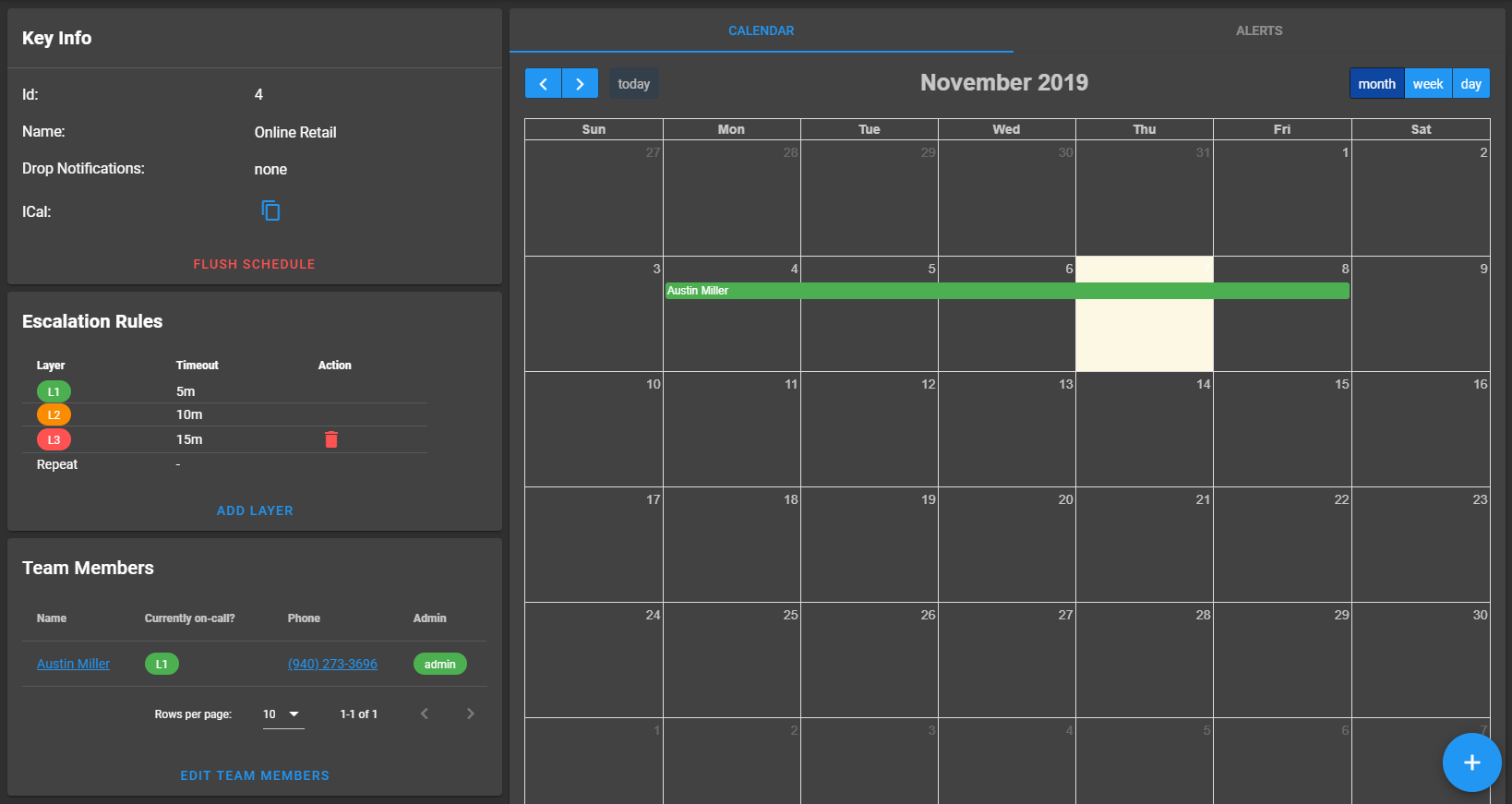Switch to the Calendar tab
The height and width of the screenshot is (804, 1512).
tap(762, 30)
